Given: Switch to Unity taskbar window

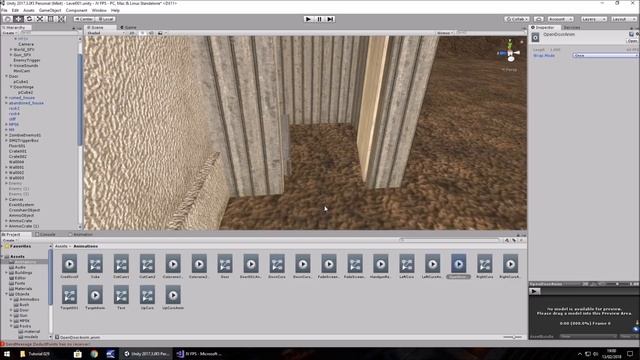Looking at the screenshot, I should click(147, 354).
